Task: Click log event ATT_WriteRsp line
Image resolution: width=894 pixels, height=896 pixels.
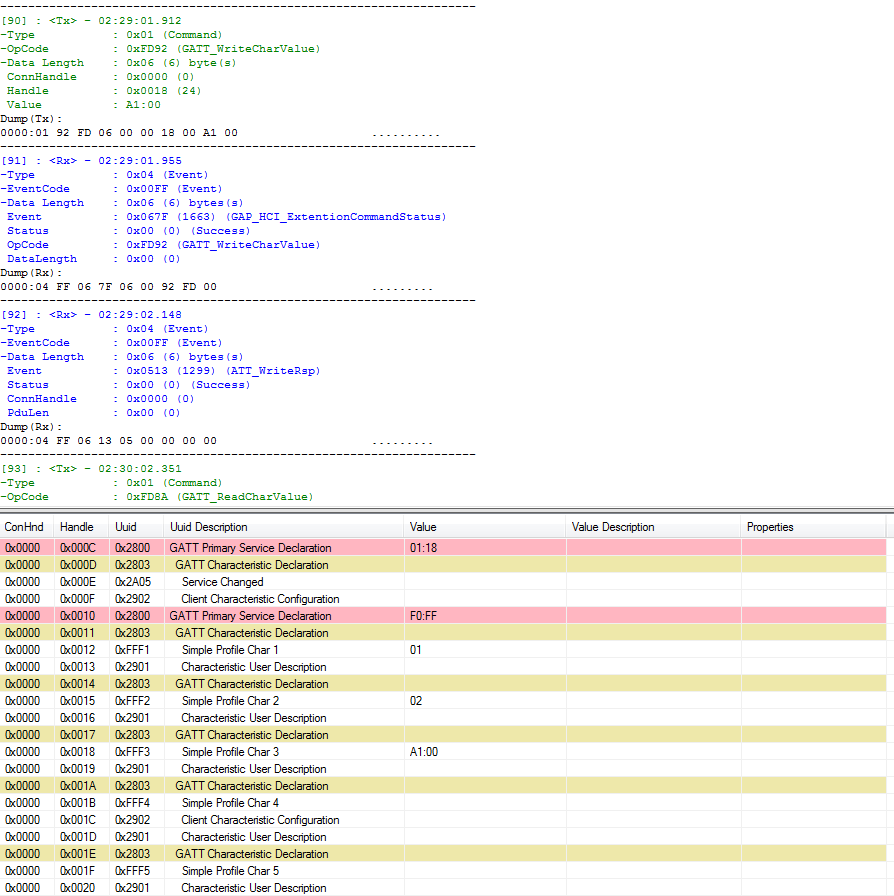Action: tap(163, 371)
